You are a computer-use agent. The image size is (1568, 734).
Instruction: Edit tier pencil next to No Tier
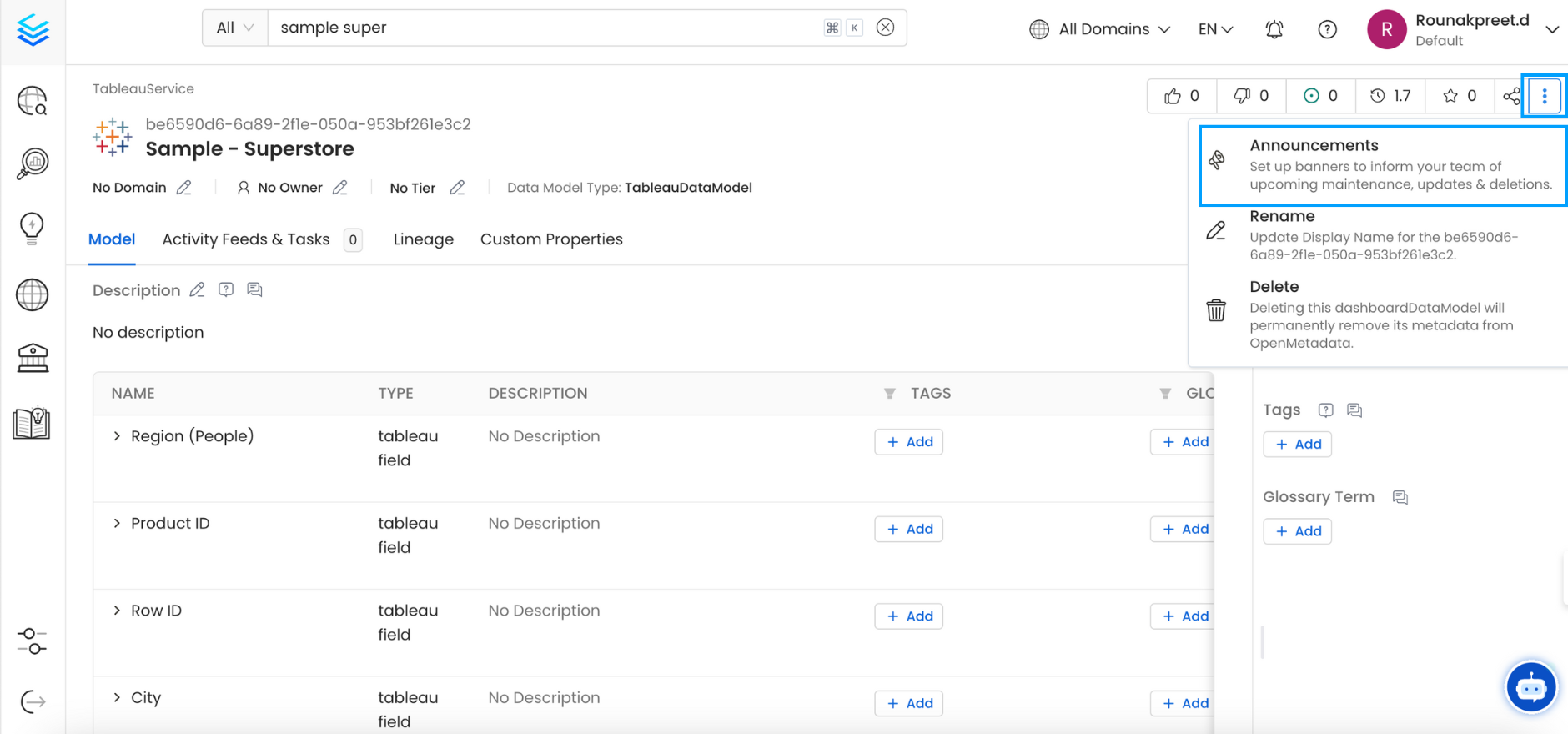point(457,188)
